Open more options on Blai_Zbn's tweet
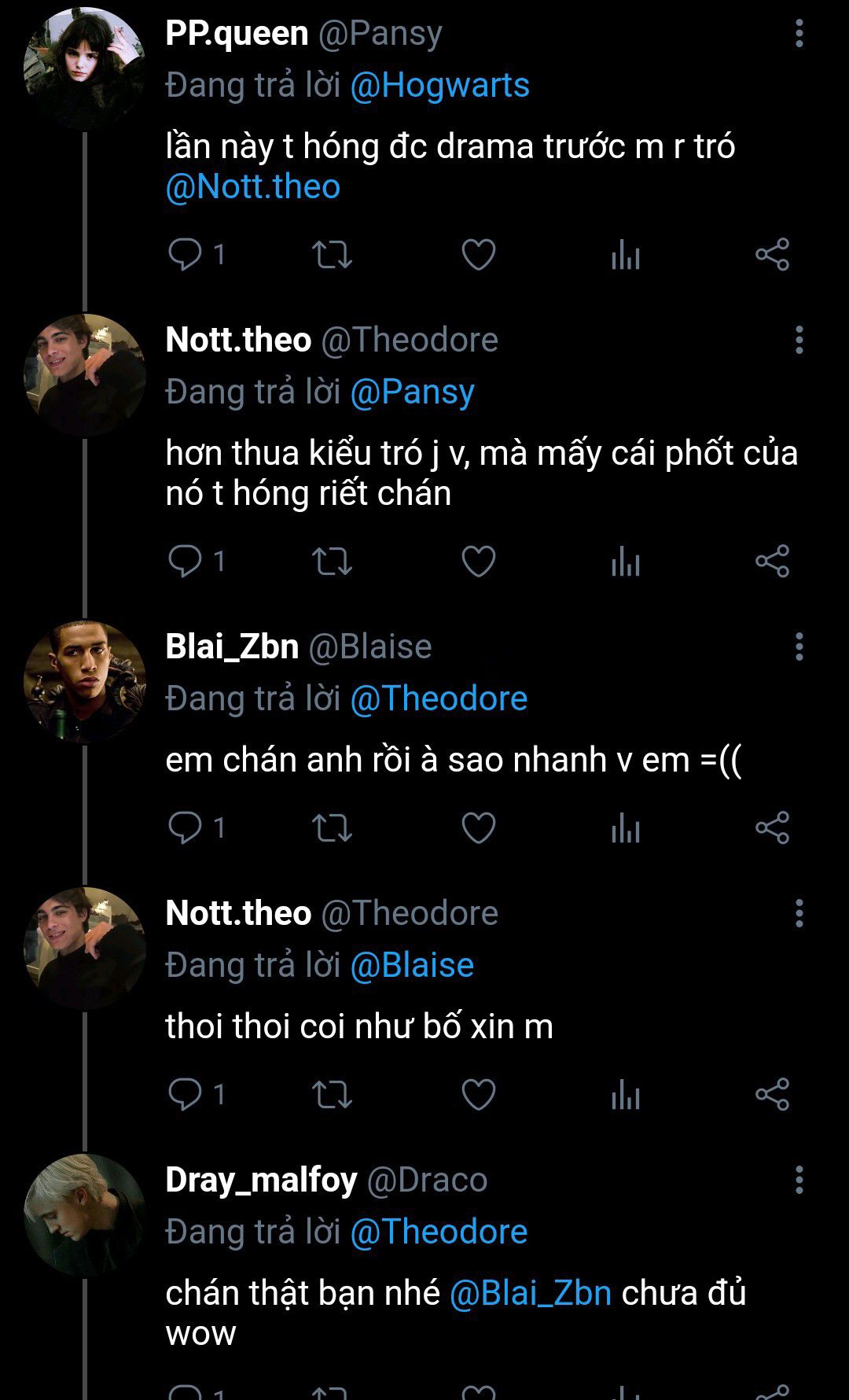The width and height of the screenshot is (849, 1400). [799, 647]
